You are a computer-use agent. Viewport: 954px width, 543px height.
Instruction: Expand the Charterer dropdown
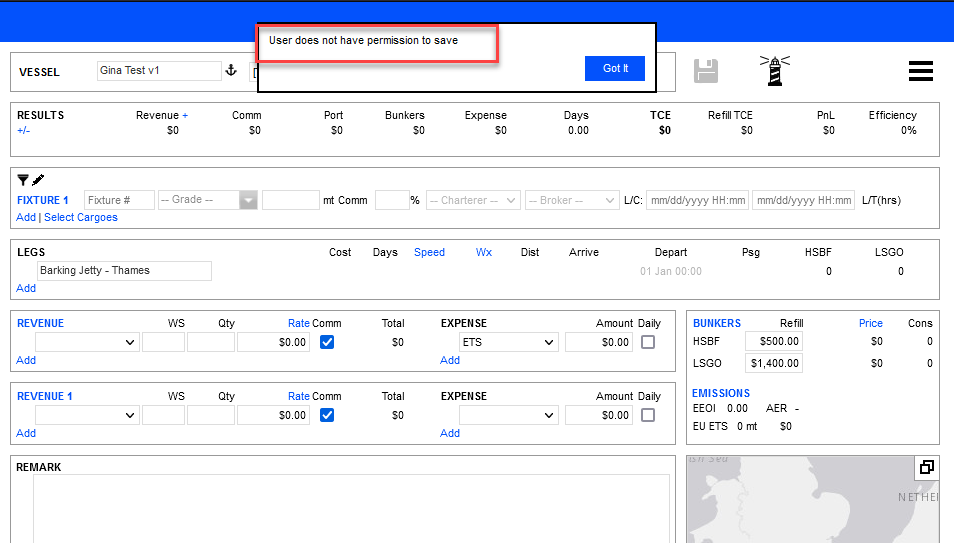473,200
